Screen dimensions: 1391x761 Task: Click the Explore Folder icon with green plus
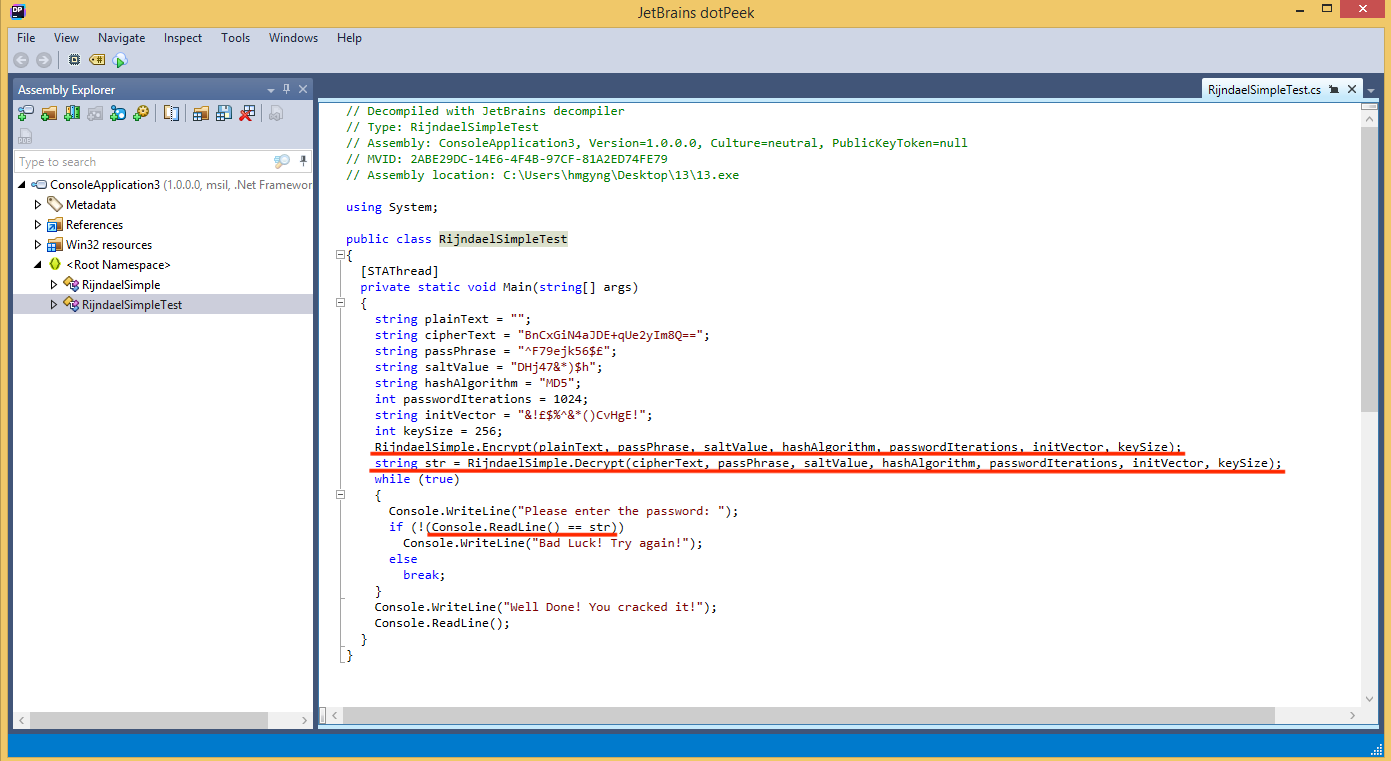(49, 113)
